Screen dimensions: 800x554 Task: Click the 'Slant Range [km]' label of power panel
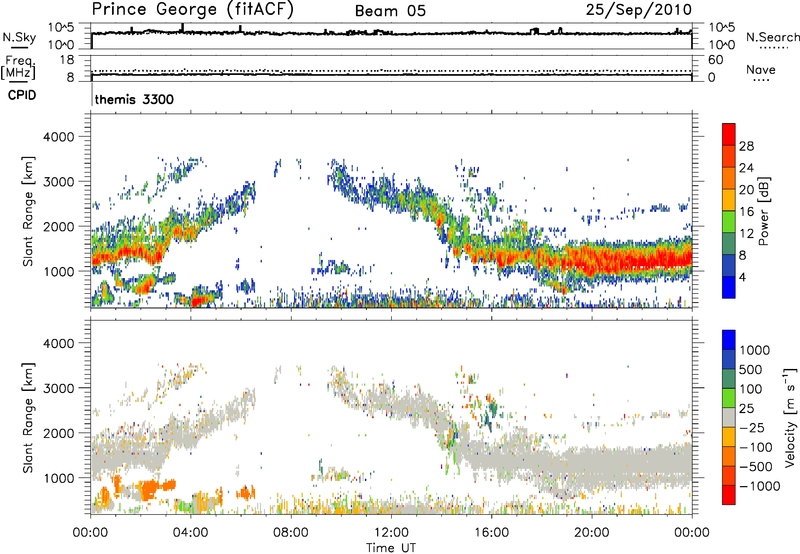pyautogui.click(x=28, y=211)
